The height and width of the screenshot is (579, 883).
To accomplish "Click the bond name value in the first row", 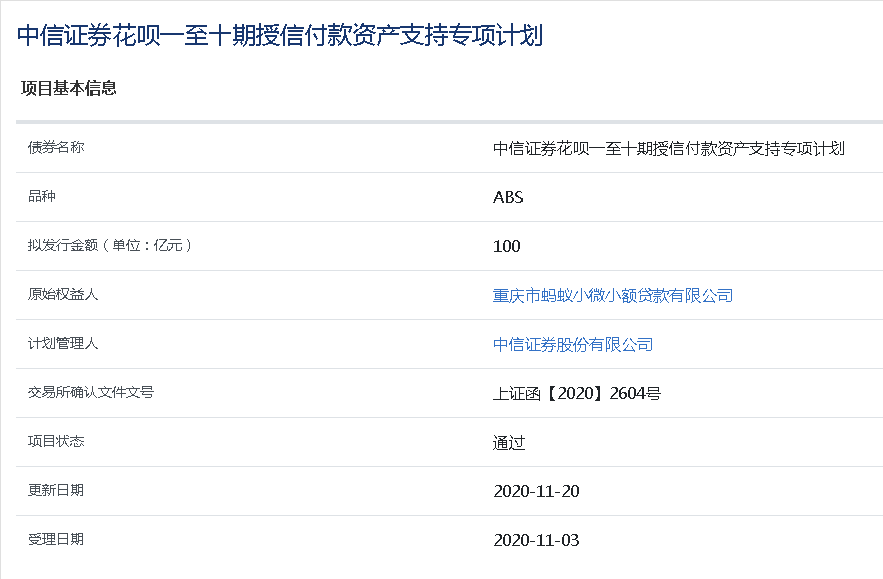I will pyautogui.click(x=668, y=148).
